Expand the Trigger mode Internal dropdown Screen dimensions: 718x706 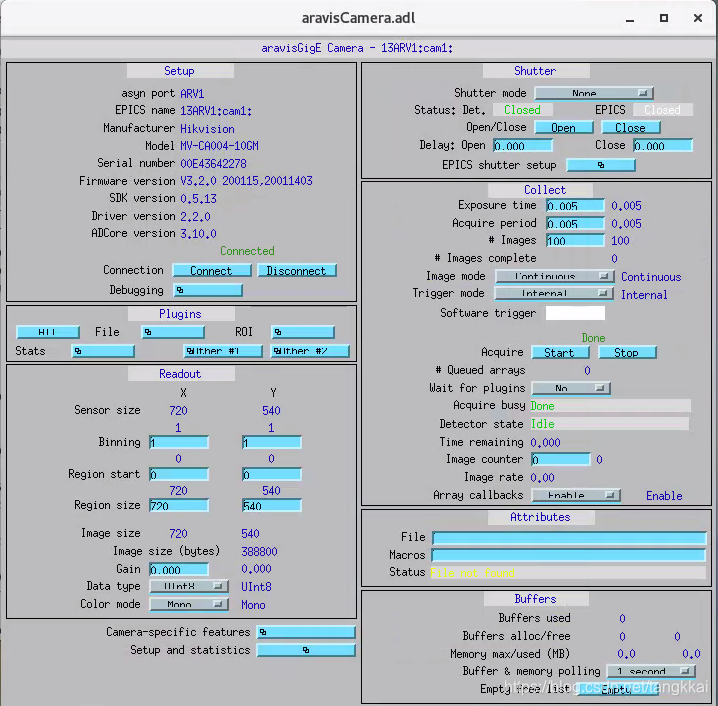554,293
